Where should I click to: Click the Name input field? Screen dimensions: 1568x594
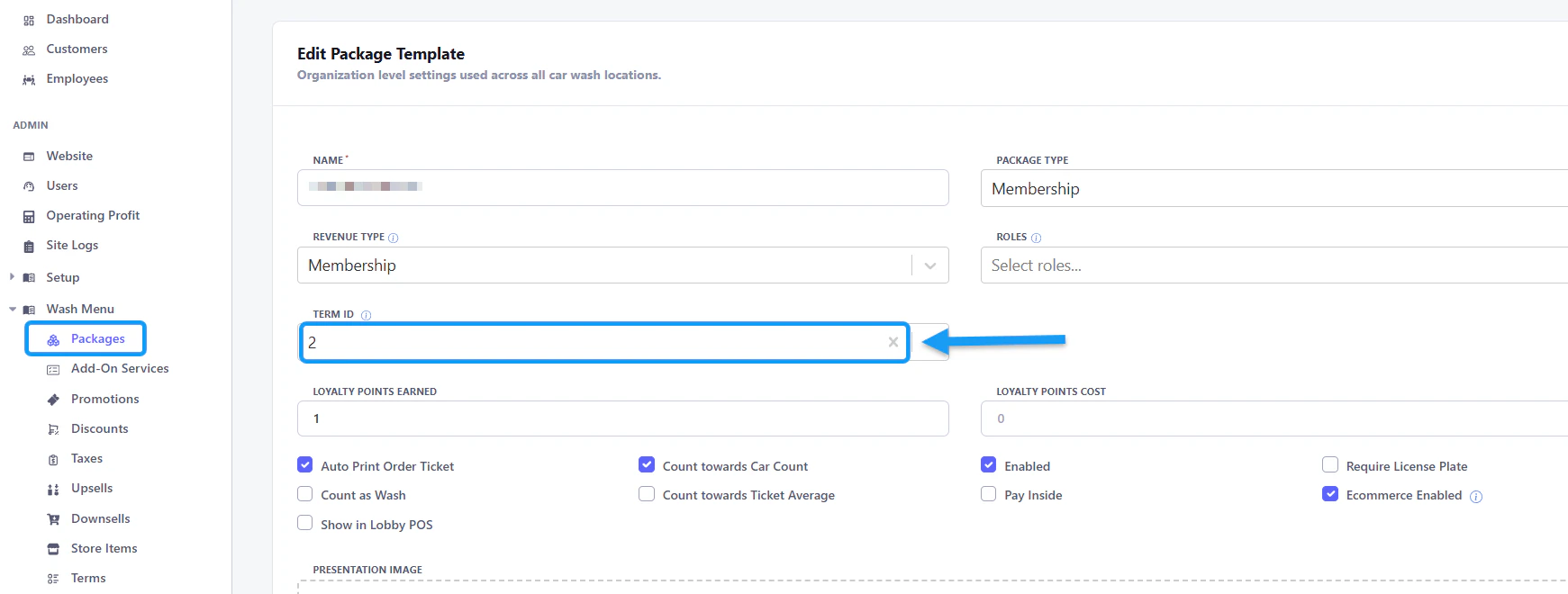623,188
